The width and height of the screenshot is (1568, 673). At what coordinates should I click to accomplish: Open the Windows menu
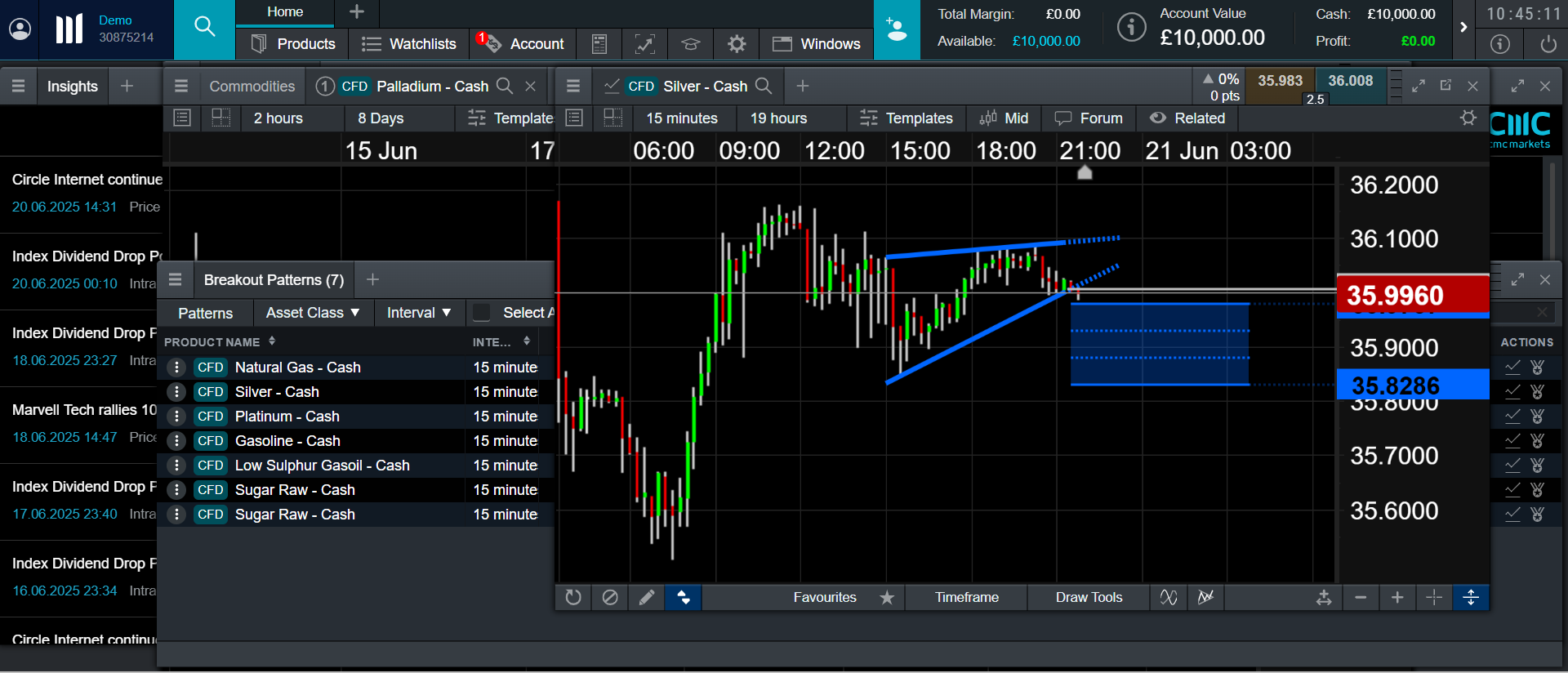(816, 44)
